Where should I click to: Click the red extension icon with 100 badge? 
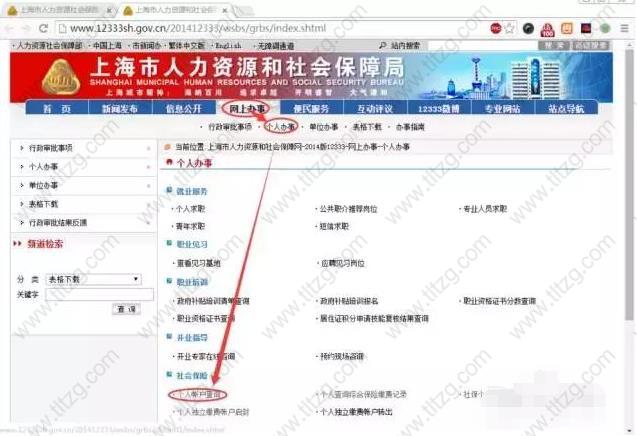[x=548, y=29]
